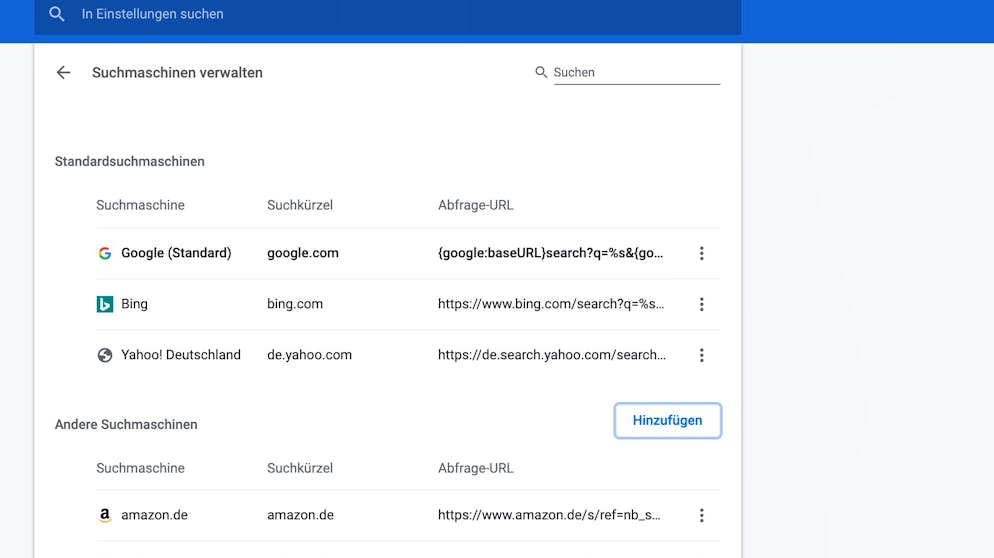Screen dimensions: 994x558
Task: Open the three-dot menu for Yahoo! Deutschland
Action: 701,355
